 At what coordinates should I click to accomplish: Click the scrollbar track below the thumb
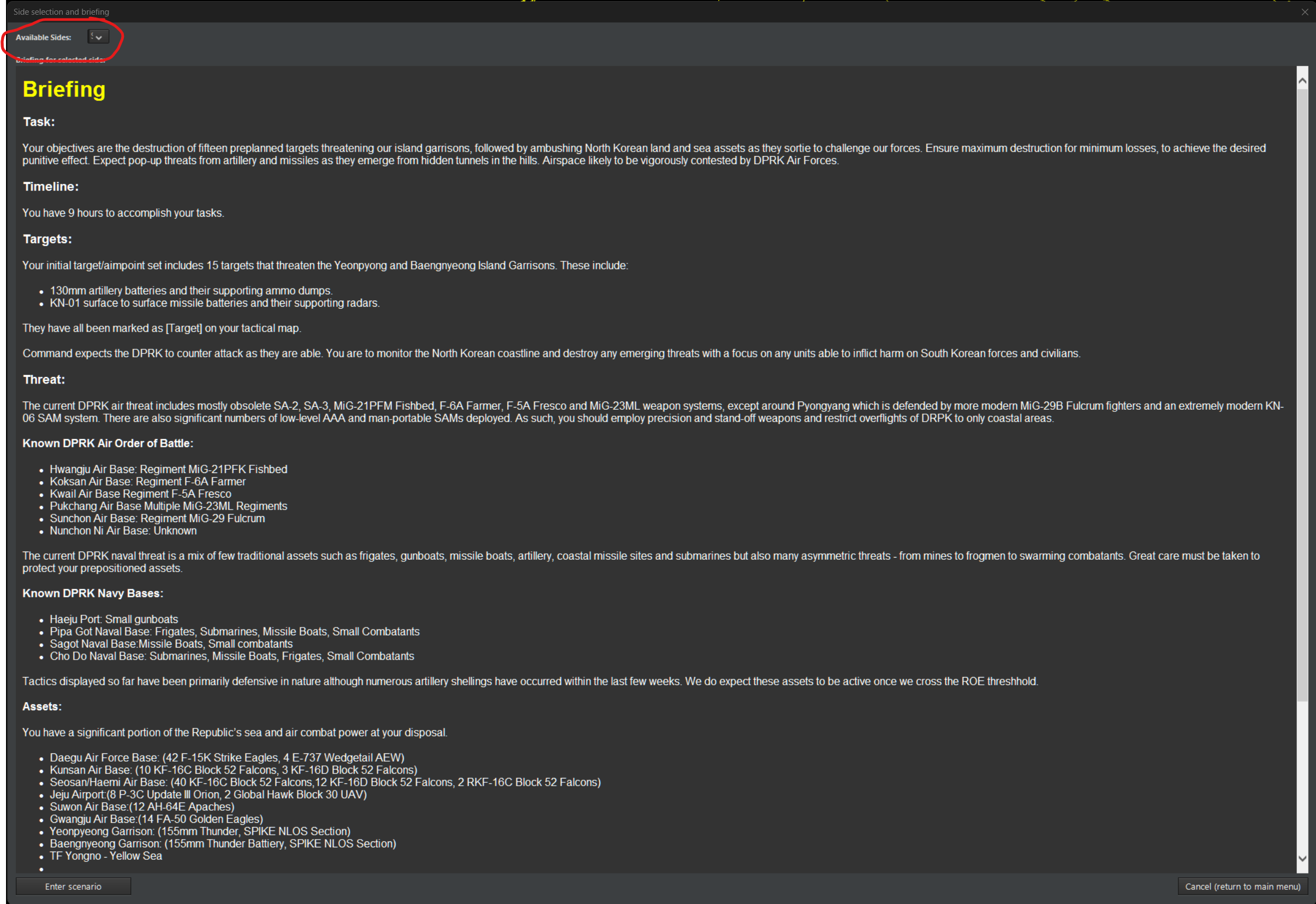tap(1302, 776)
